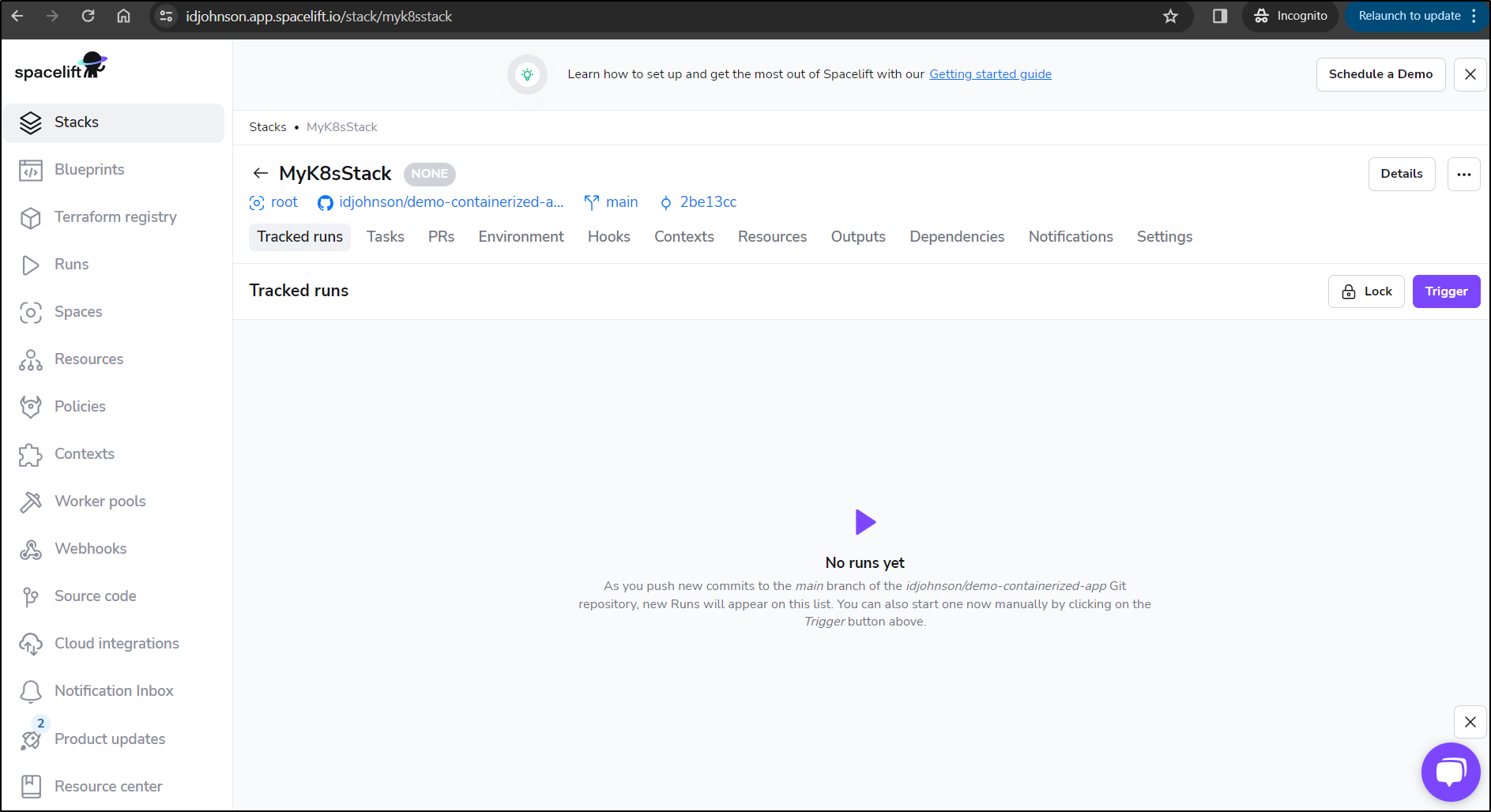Click the NONE status badge

(x=429, y=174)
